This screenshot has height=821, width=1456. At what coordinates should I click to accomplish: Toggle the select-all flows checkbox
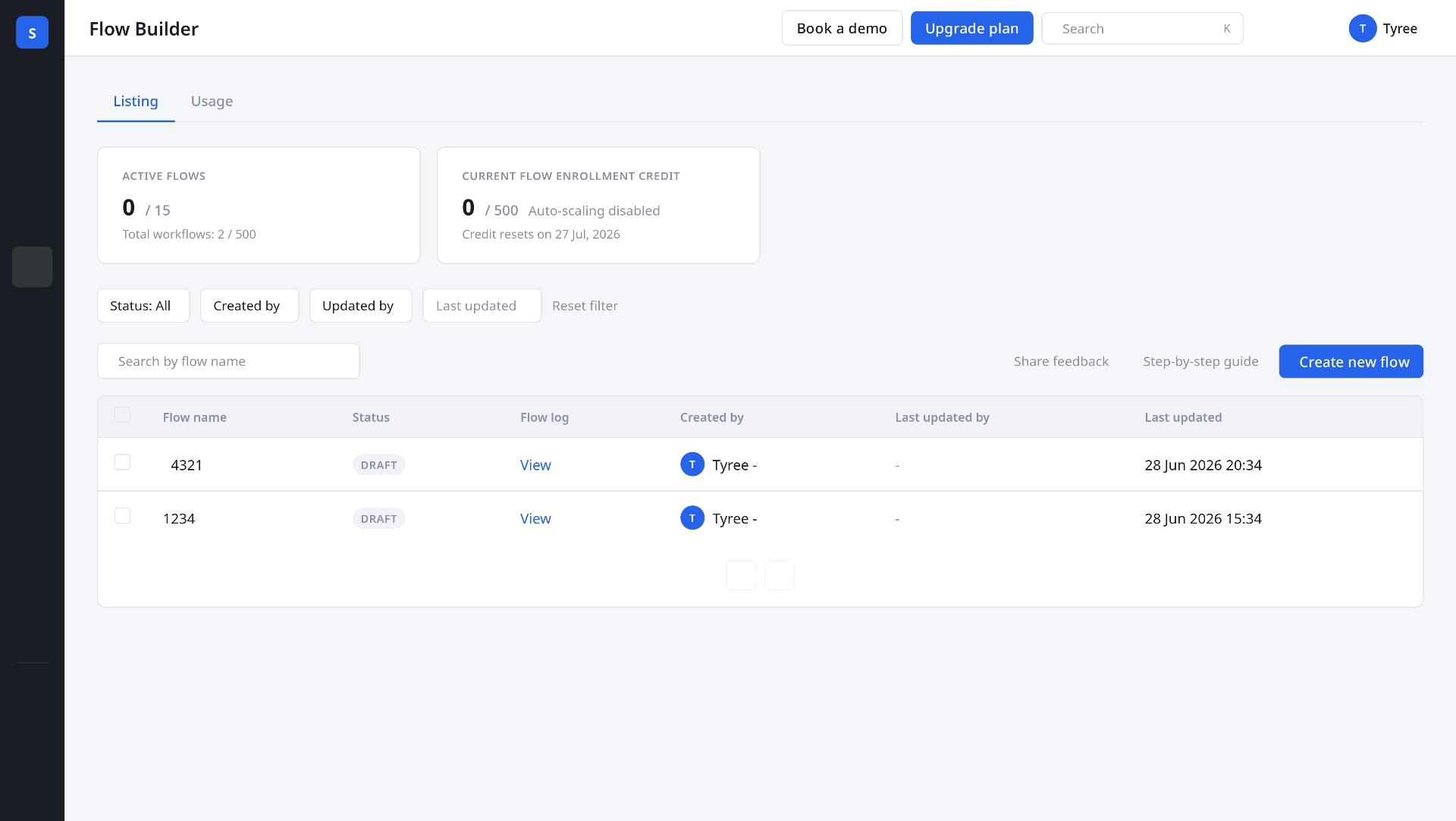click(122, 415)
